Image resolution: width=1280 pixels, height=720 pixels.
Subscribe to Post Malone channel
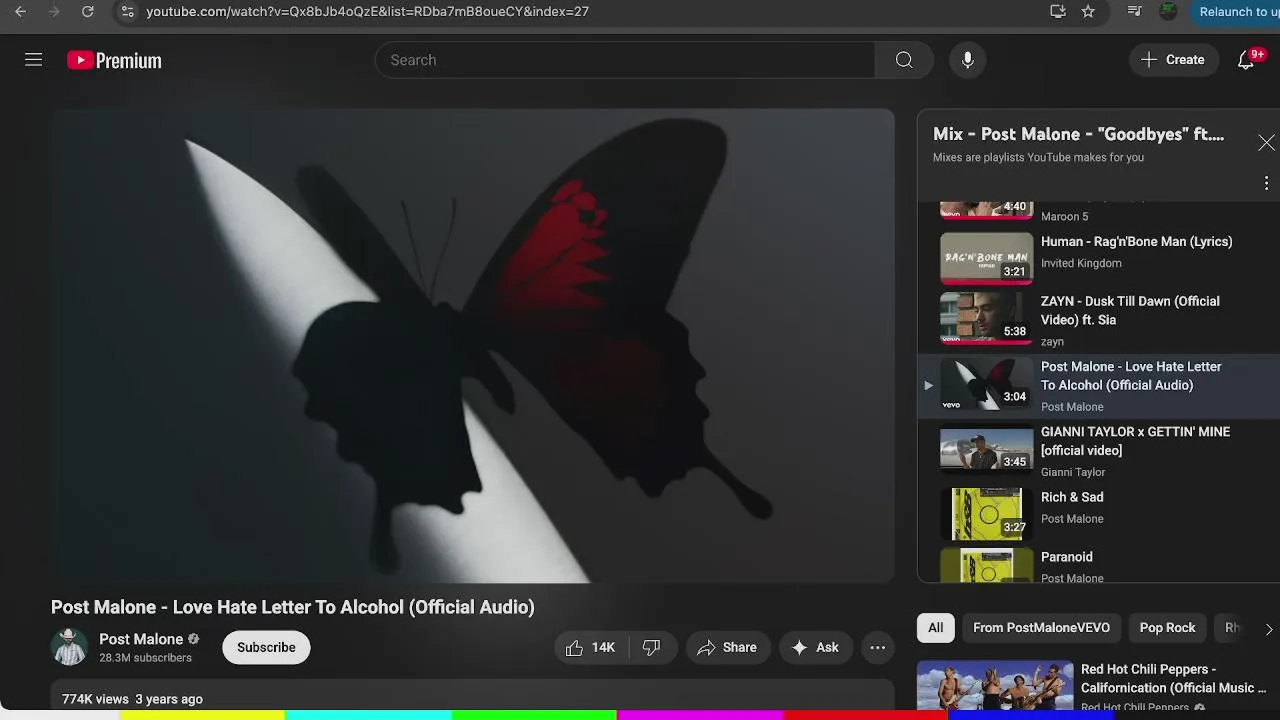(266, 648)
